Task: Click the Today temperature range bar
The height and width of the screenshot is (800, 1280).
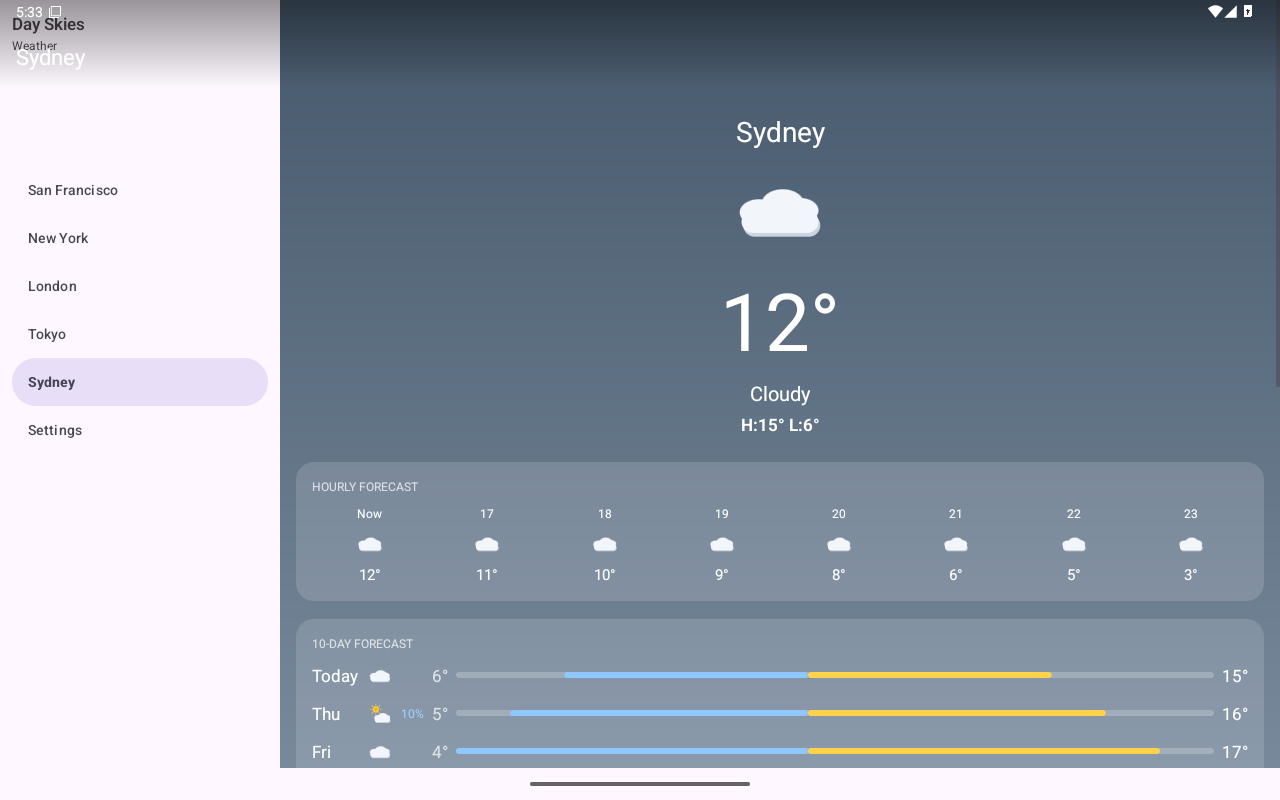Action: point(835,675)
